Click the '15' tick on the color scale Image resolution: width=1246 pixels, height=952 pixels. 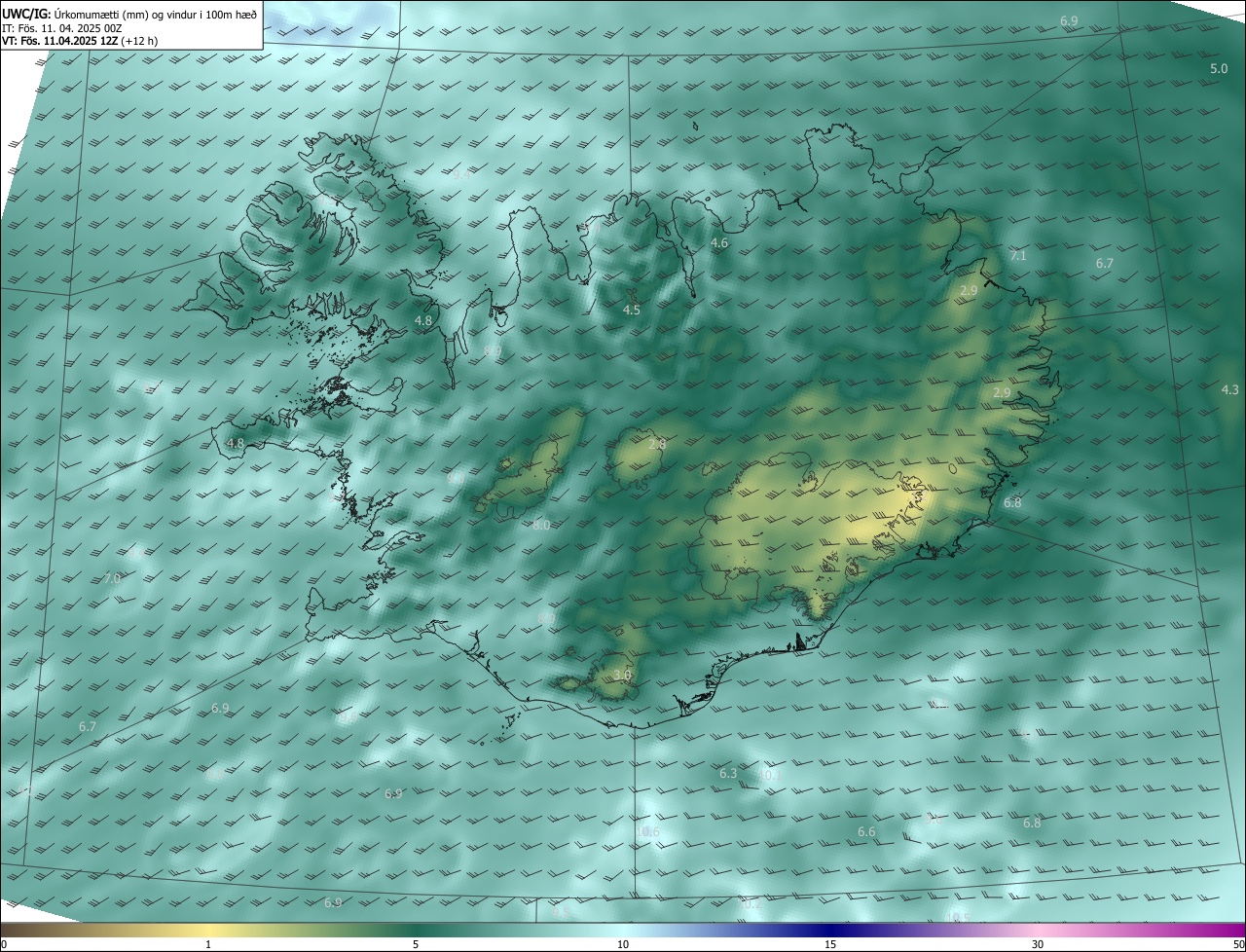pyautogui.click(x=830, y=944)
